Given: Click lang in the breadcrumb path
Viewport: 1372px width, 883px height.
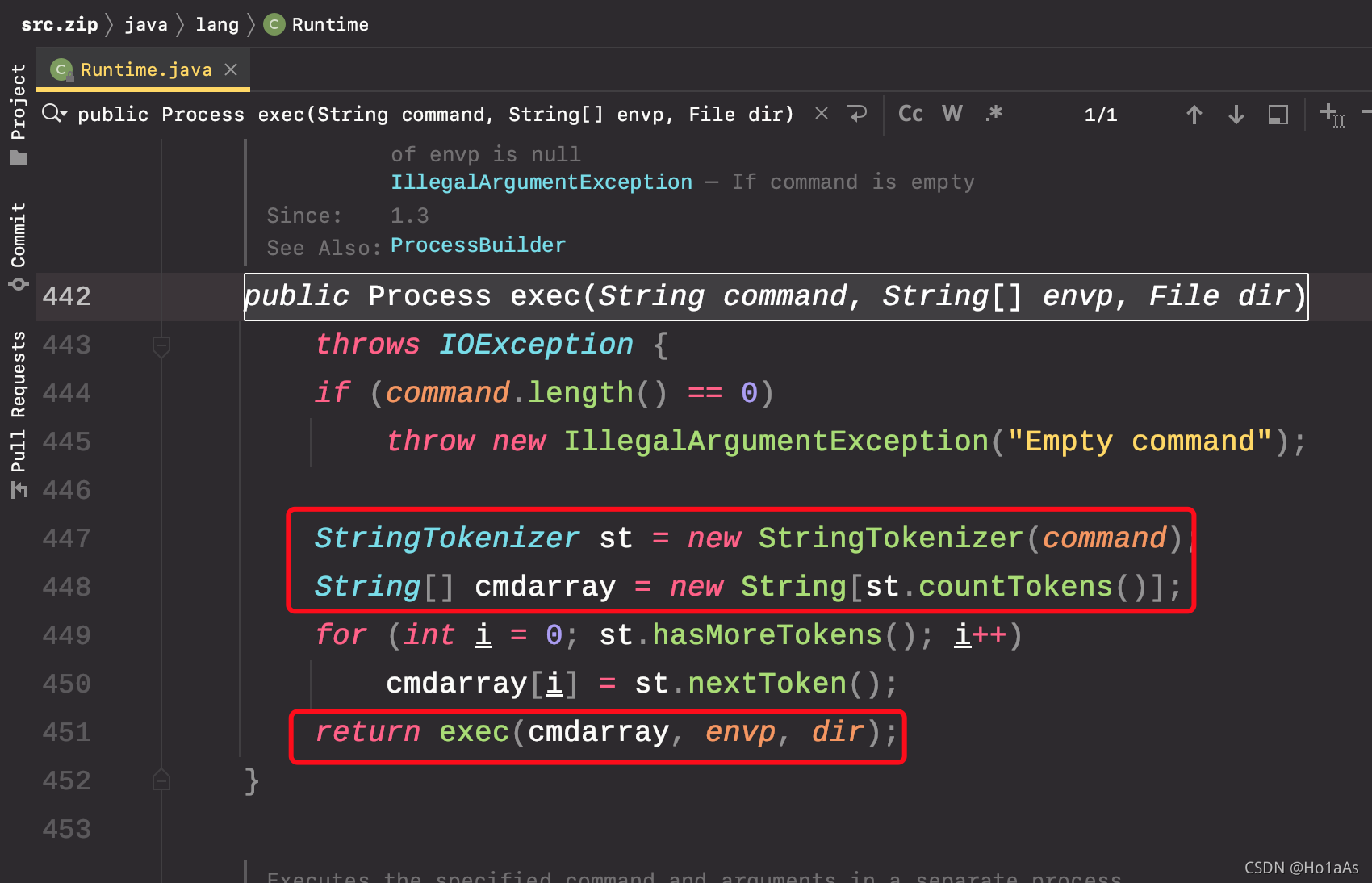Looking at the screenshot, I should [217, 24].
